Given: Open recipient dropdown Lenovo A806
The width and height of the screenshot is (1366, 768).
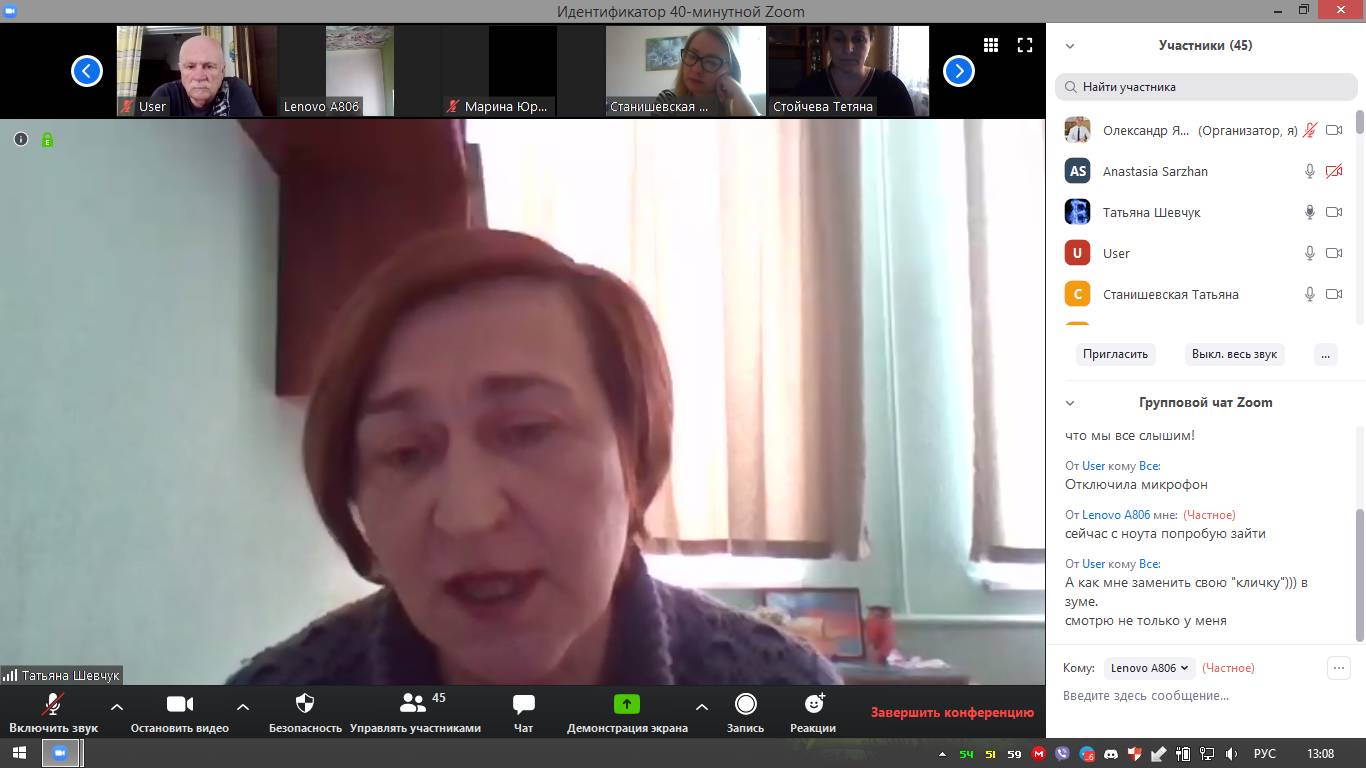Looking at the screenshot, I should coord(1150,668).
